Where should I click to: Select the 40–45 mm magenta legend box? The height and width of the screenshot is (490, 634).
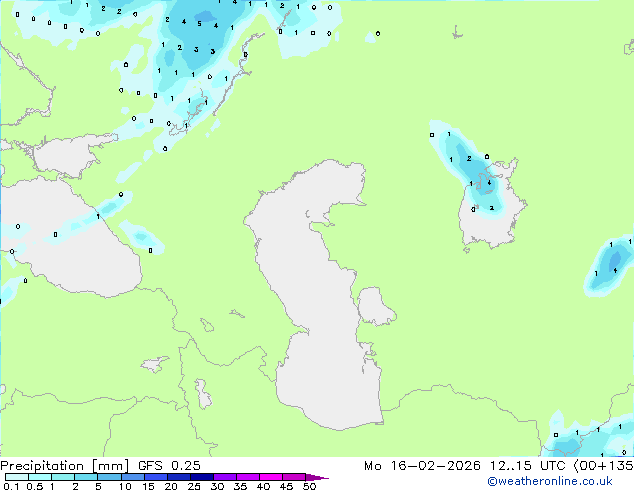click(271, 477)
